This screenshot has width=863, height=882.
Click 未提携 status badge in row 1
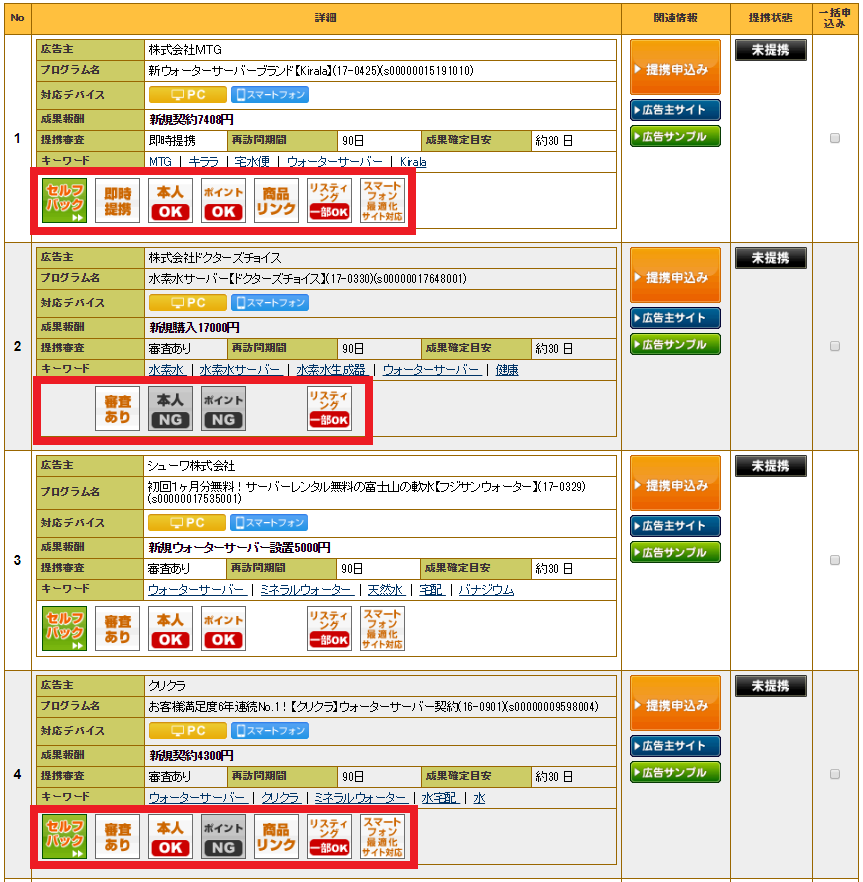[x=771, y=50]
